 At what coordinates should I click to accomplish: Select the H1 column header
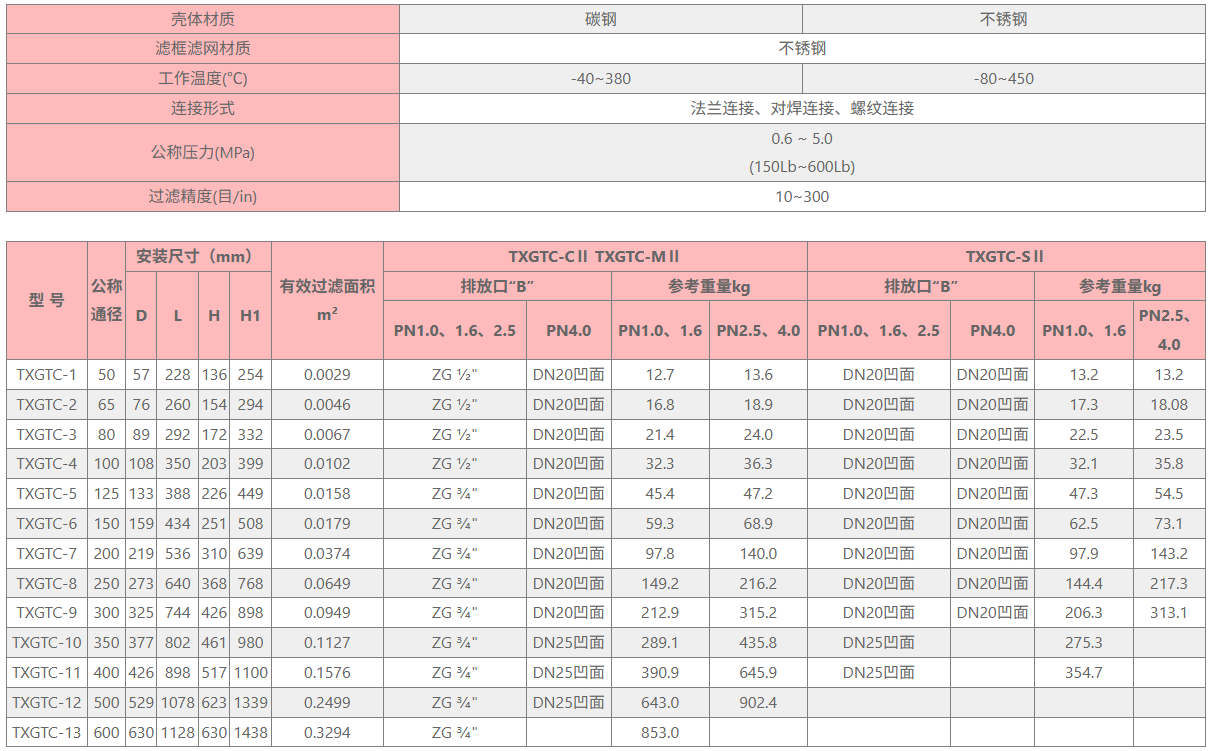click(x=250, y=315)
